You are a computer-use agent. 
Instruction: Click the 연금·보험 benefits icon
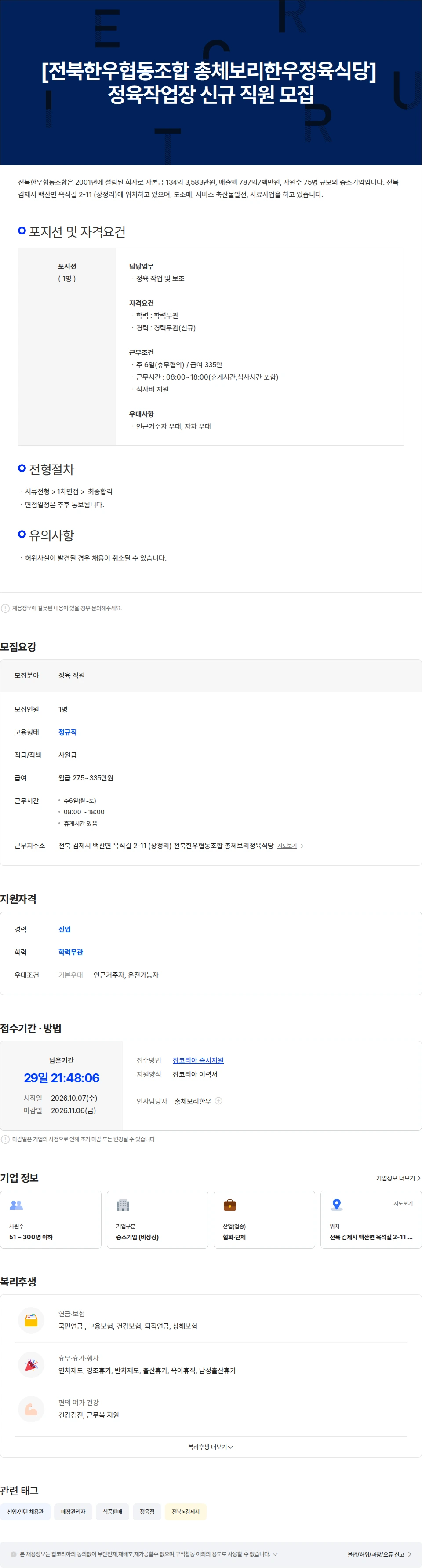coord(31,1320)
